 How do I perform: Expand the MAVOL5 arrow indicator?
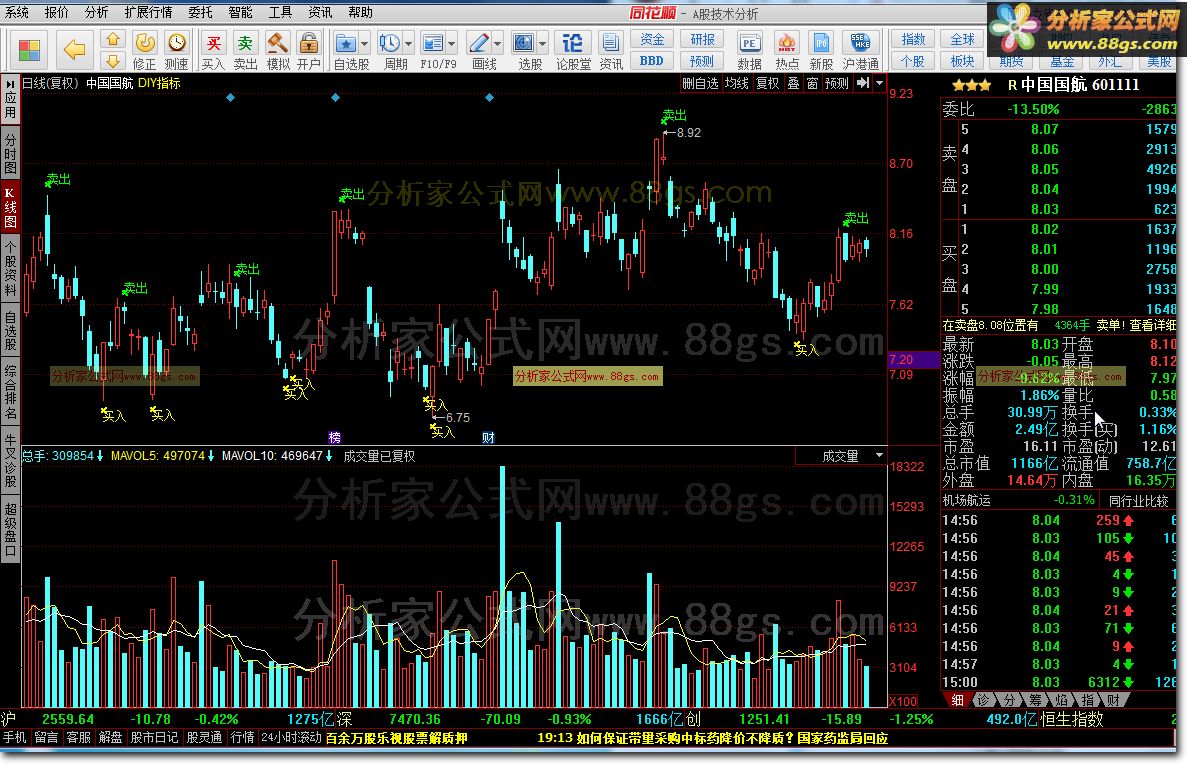[211, 456]
